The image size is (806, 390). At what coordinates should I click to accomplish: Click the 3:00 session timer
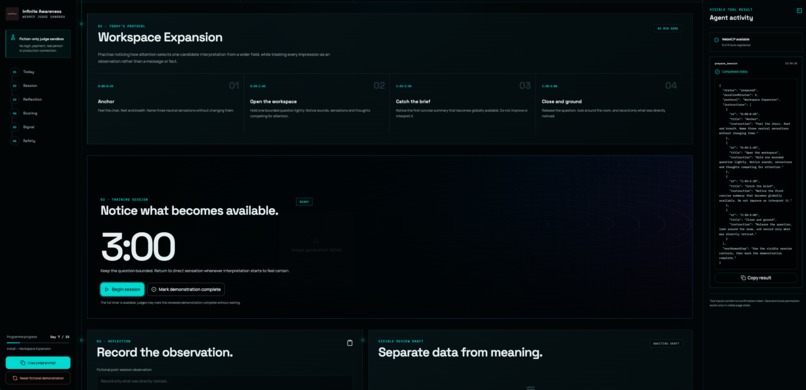click(x=138, y=247)
